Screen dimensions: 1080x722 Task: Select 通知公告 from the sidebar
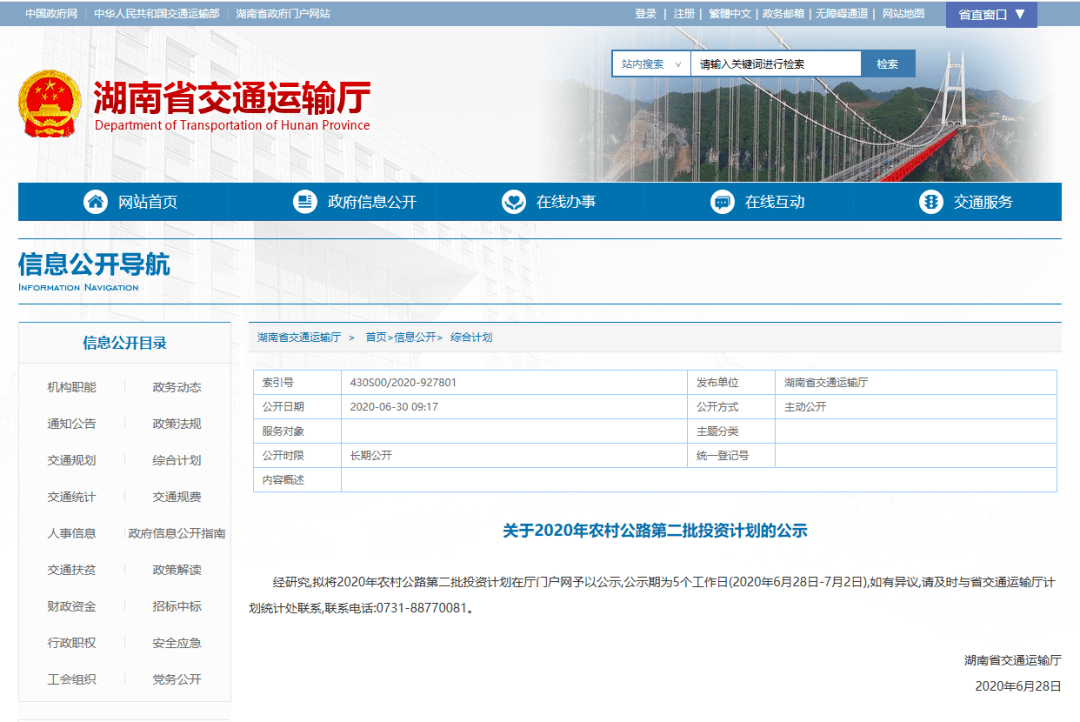click(73, 424)
